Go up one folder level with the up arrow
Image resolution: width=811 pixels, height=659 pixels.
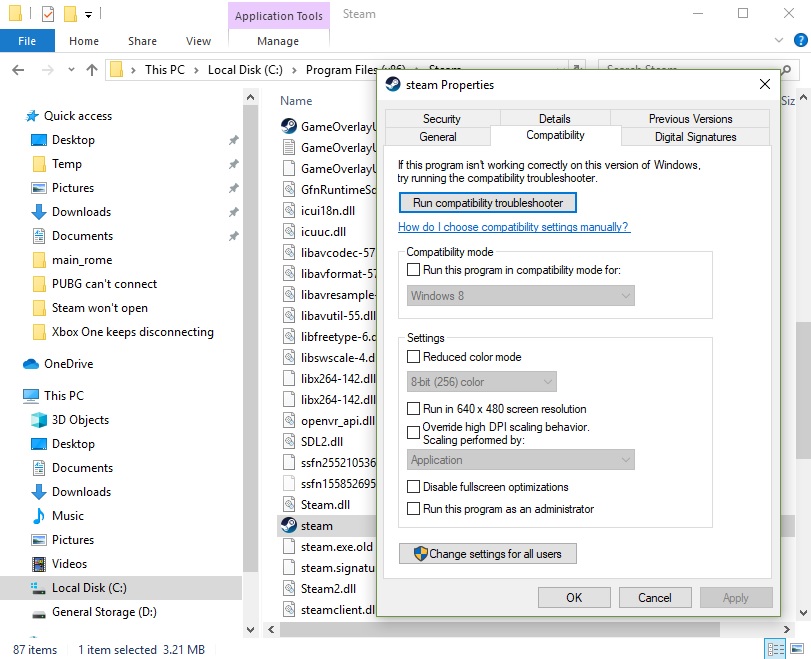92,70
